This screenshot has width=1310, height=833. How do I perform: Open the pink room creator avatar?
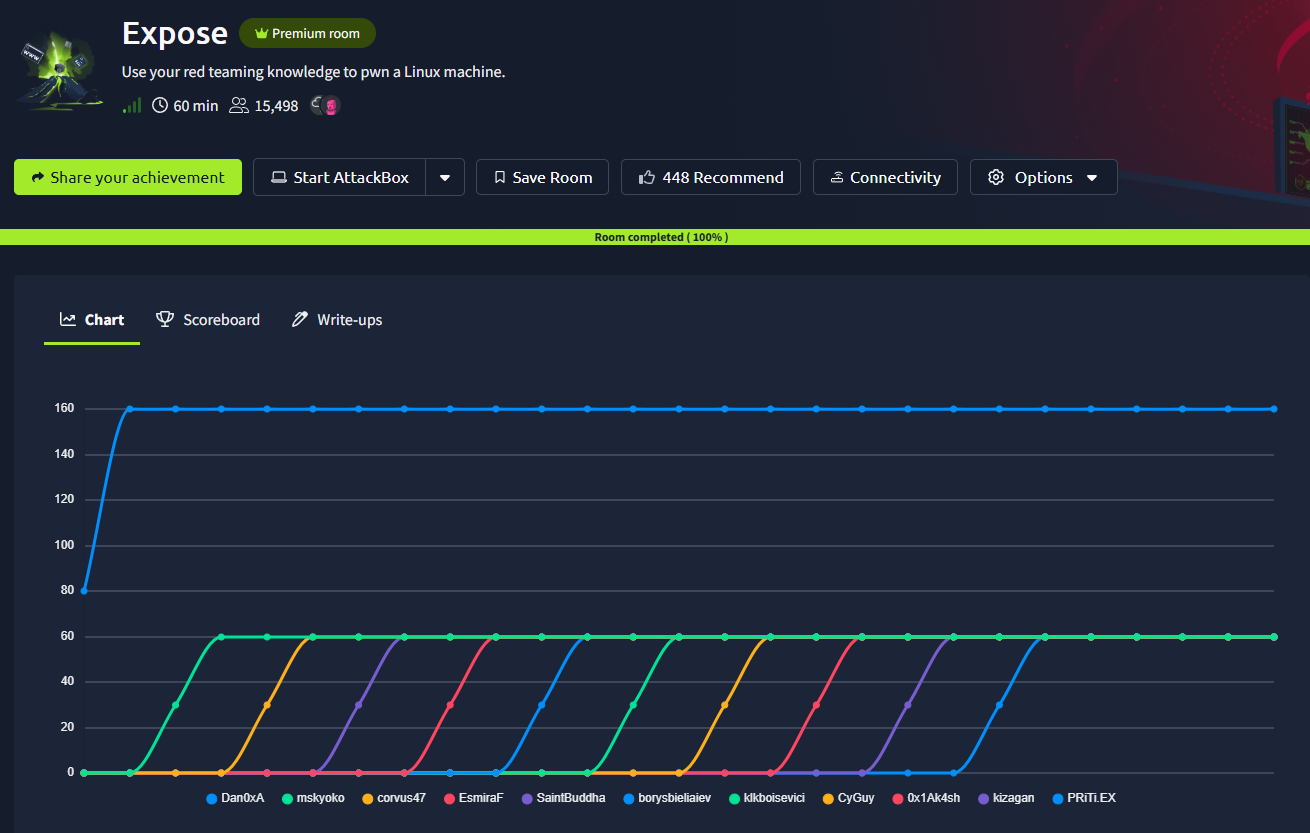[x=331, y=105]
